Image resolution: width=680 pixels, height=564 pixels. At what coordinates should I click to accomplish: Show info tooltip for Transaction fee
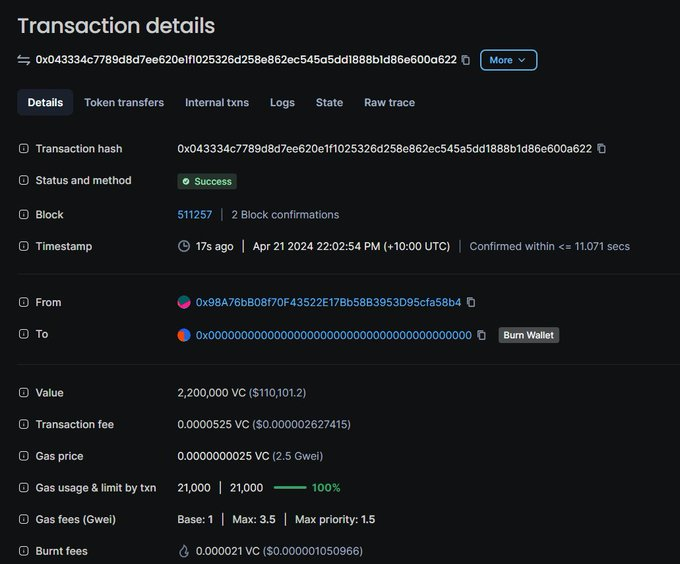pos(24,424)
